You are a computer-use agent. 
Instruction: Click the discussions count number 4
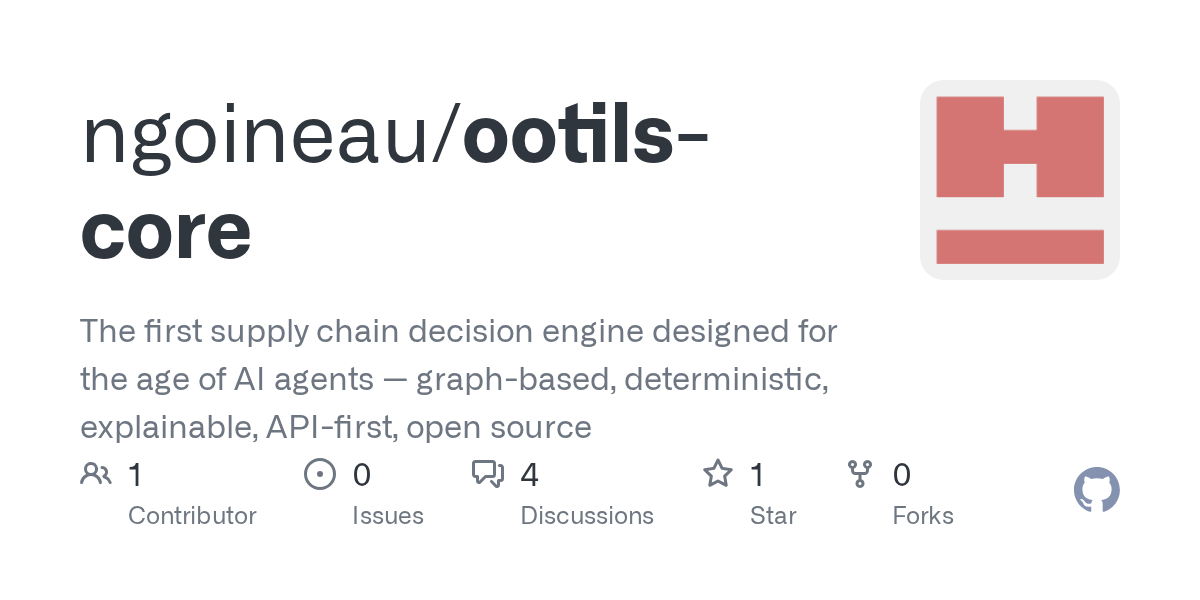click(x=530, y=475)
